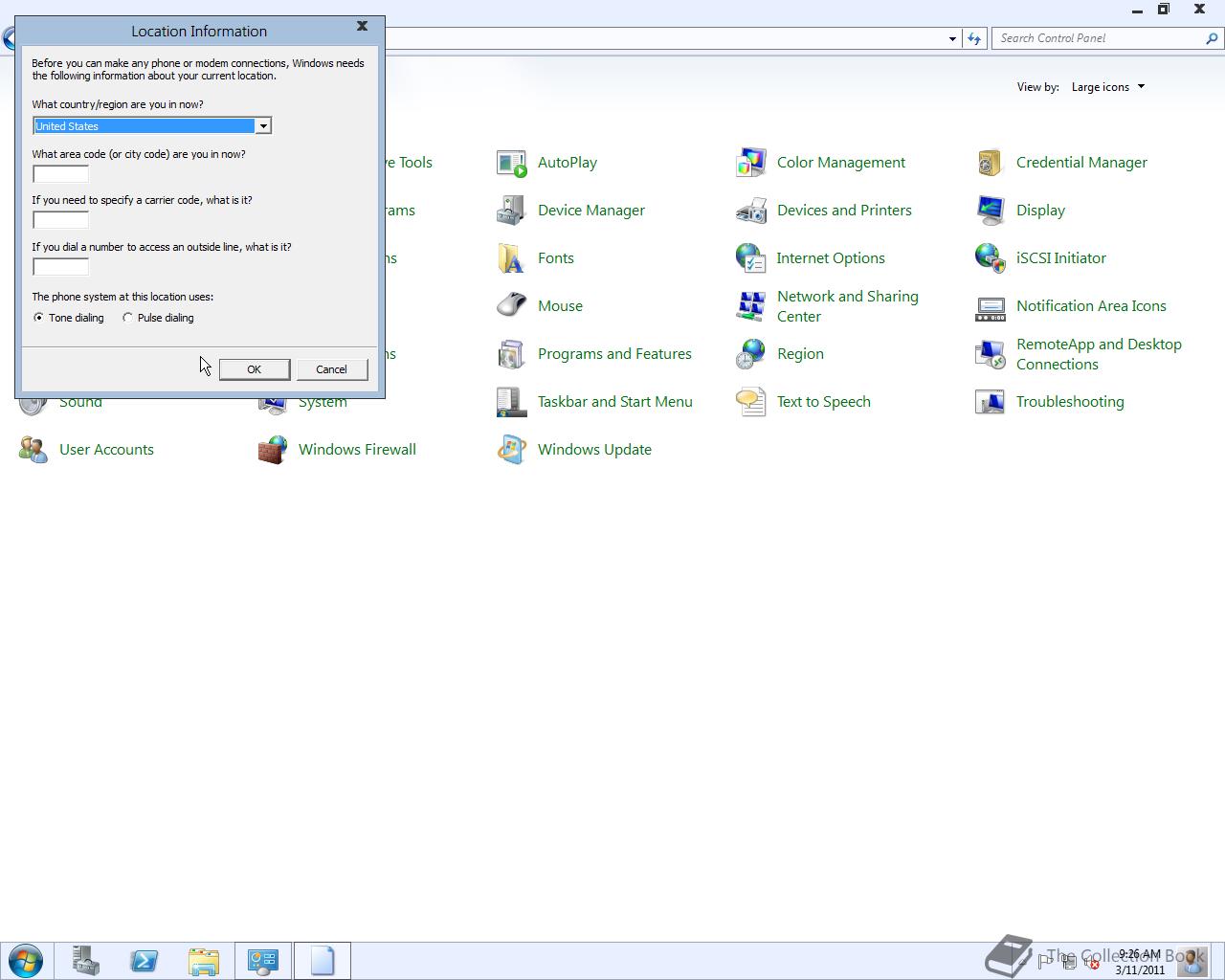This screenshot has height=980, width=1225.
Task: Open the Mouse settings icon
Action: tap(512, 306)
